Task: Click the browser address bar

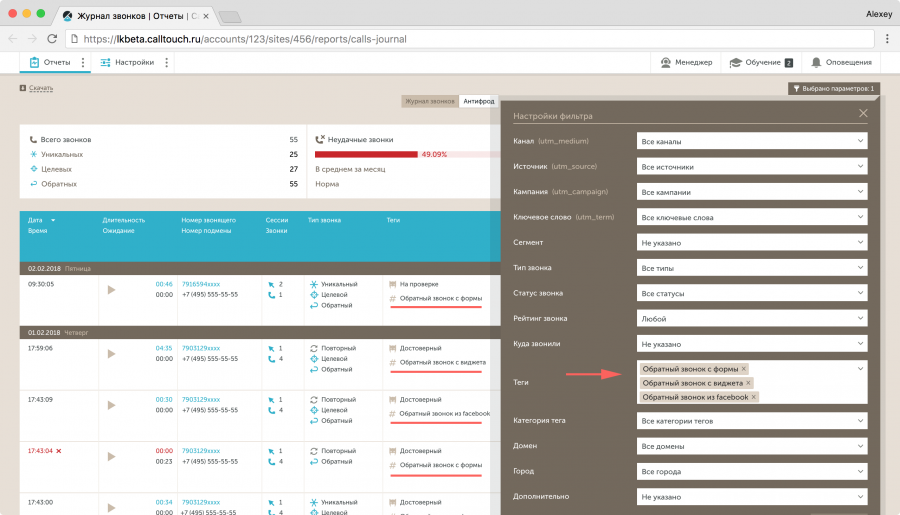Action: [x=450, y=39]
